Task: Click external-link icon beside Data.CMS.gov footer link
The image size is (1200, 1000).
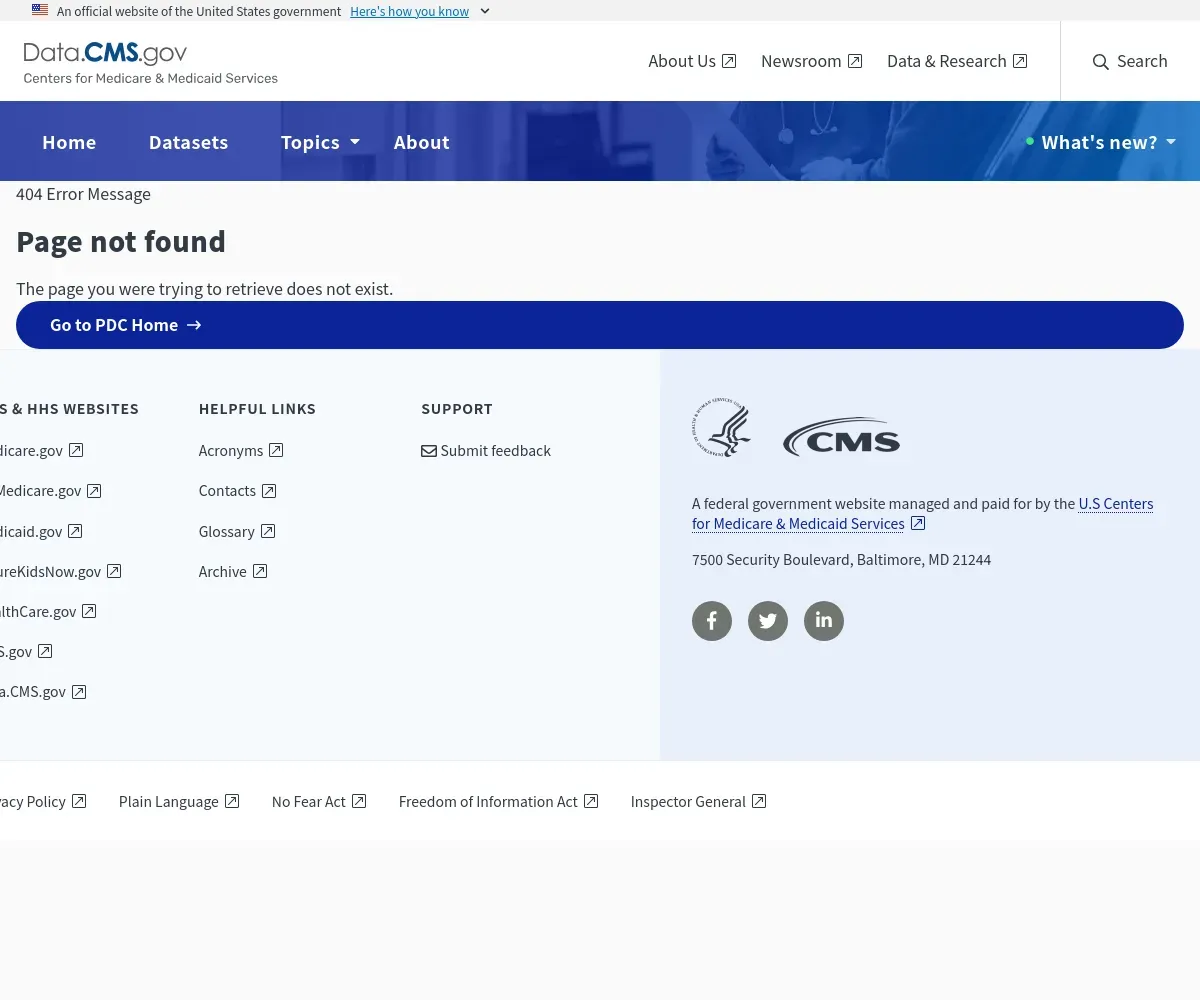Action: tap(79, 691)
